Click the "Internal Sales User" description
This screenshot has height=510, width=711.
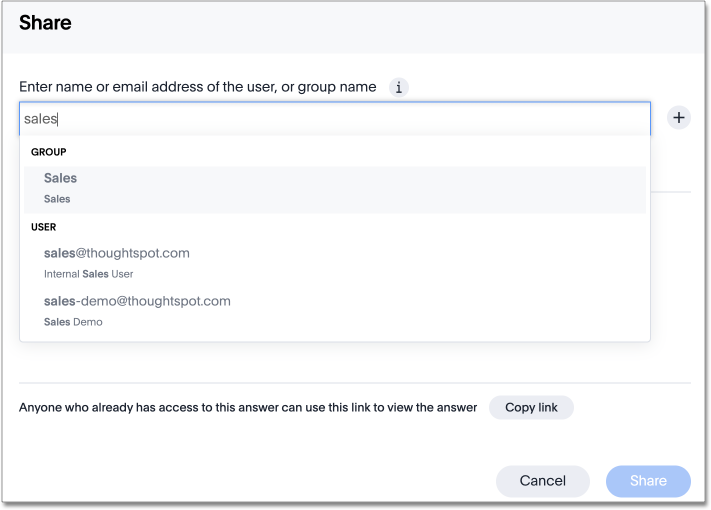88,274
